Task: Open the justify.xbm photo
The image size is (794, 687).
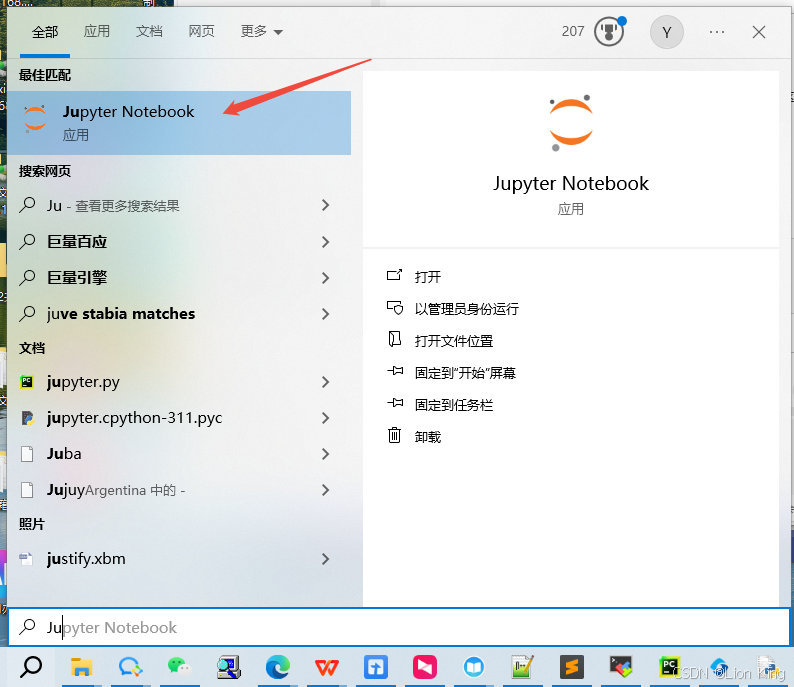Action: 179,558
